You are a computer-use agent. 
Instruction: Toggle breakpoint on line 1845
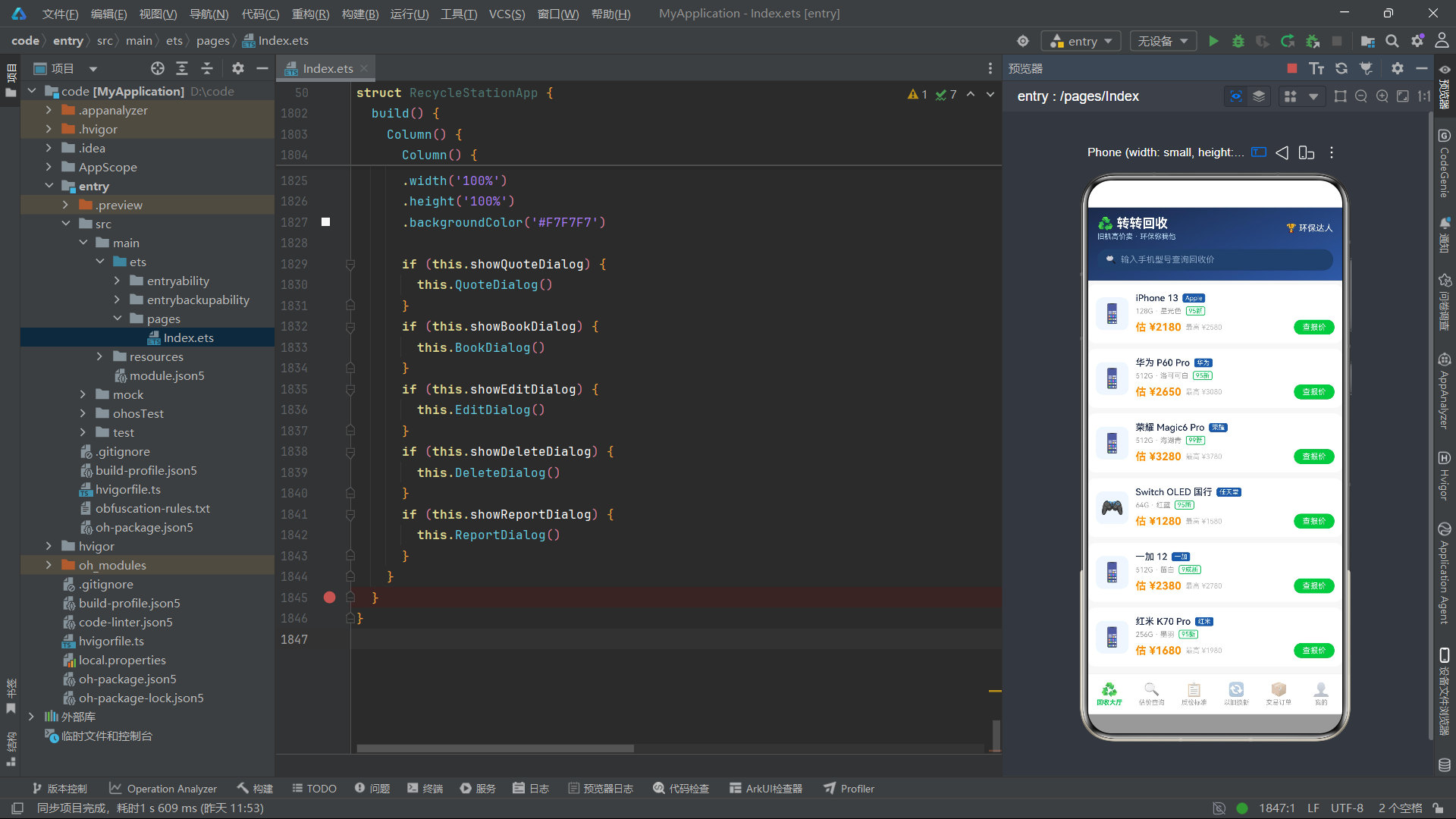click(329, 598)
